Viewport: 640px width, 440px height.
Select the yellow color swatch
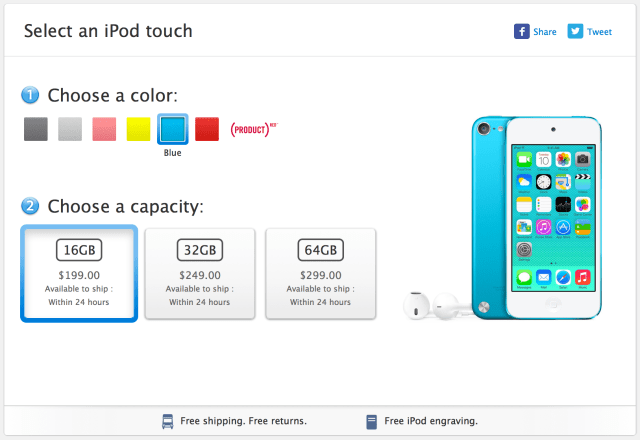[138, 130]
